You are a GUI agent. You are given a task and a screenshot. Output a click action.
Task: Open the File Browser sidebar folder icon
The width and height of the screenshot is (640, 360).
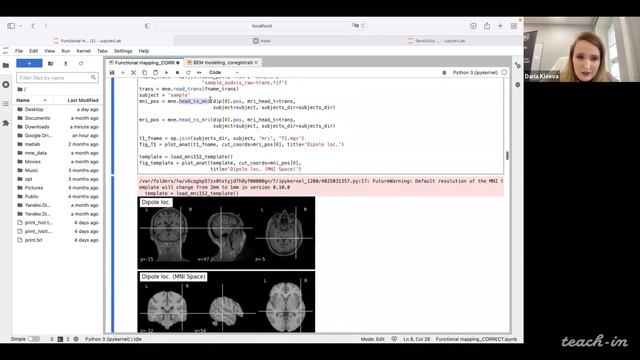pos(6,65)
